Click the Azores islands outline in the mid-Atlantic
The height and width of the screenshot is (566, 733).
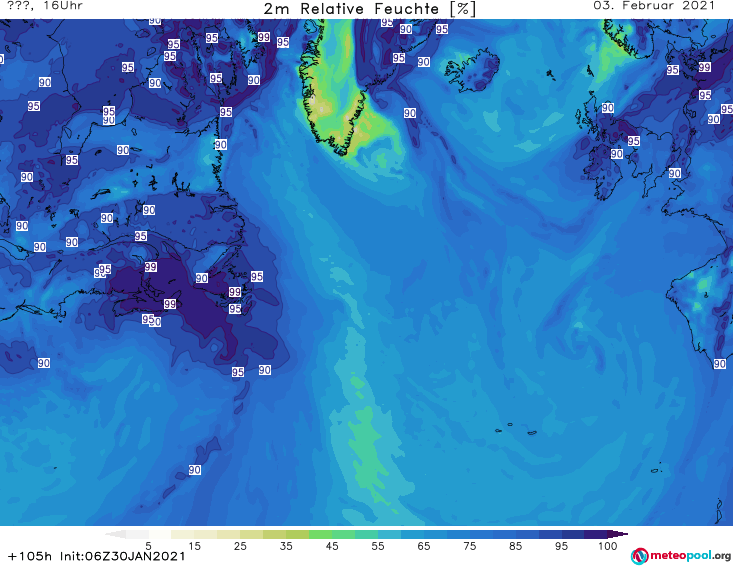point(517,429)
